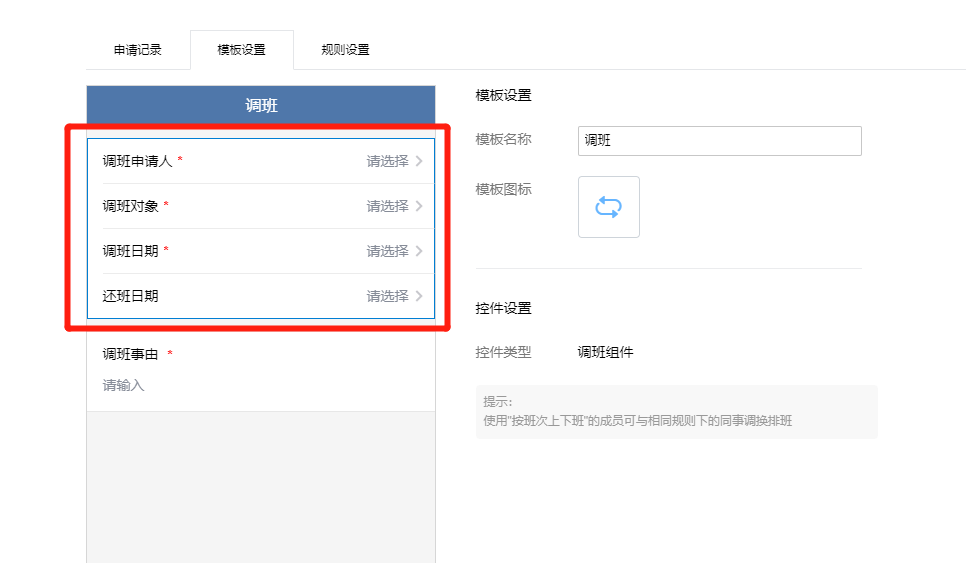
Task: Click the 提示 hint text box
Action: coord(677,412)
